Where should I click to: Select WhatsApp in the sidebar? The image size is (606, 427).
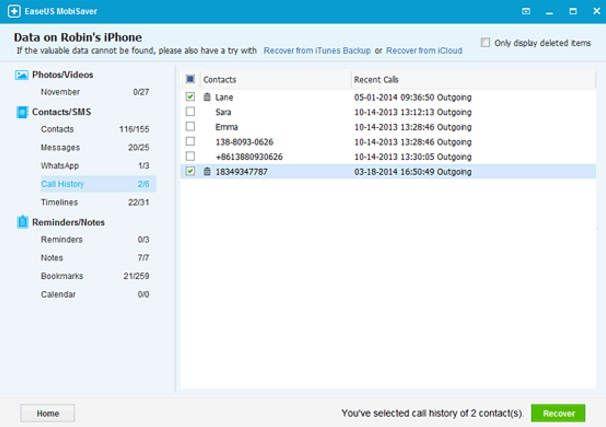tap(60, 165)
